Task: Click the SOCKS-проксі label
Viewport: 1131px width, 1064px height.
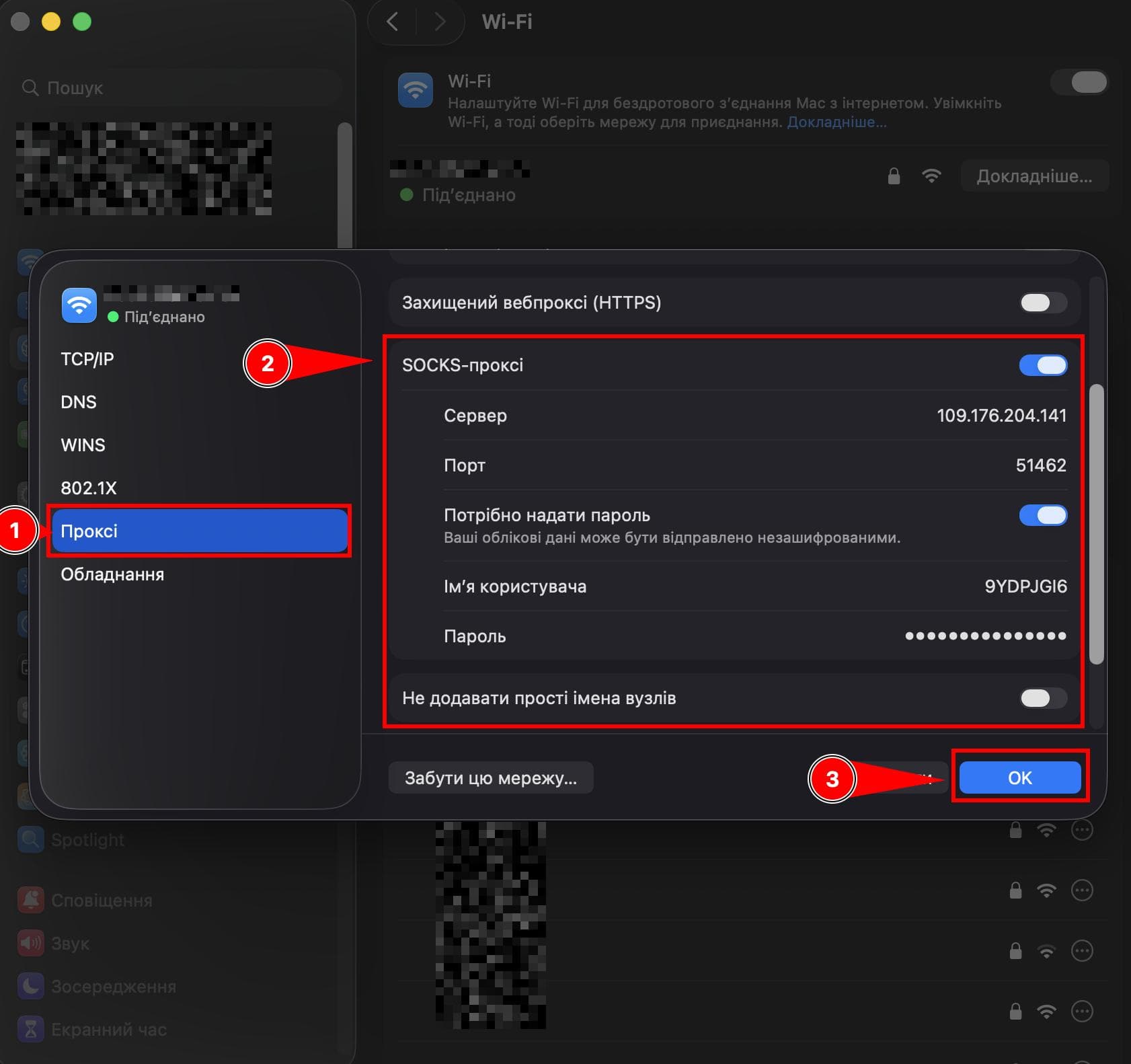Action: point(463,365)
